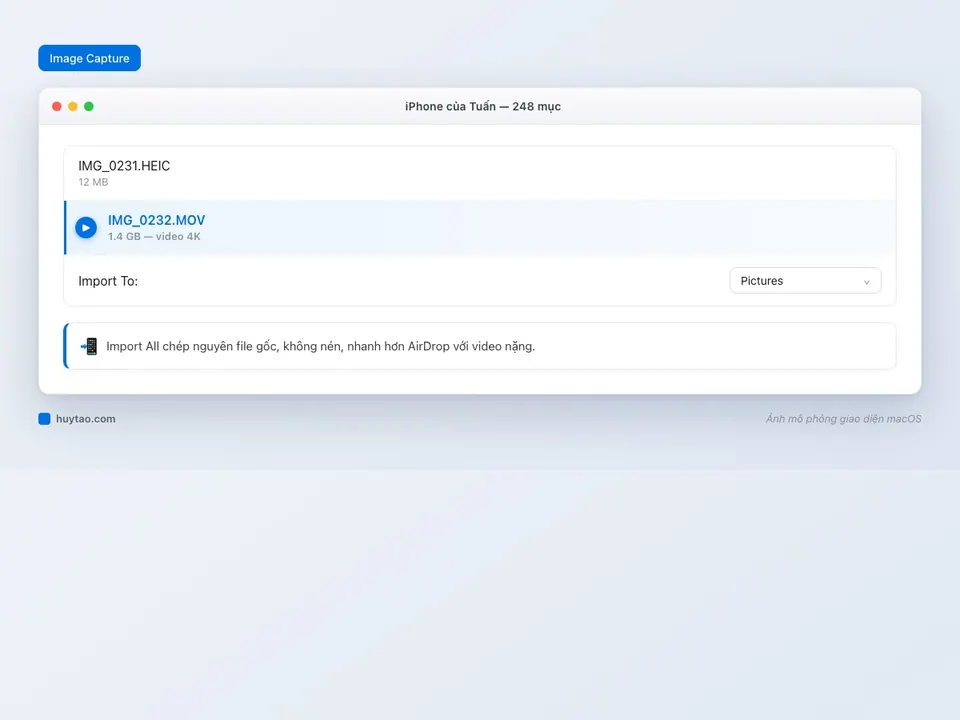
Task: Click the 1.4 GB — video 4K details
Action: (154, 236)
